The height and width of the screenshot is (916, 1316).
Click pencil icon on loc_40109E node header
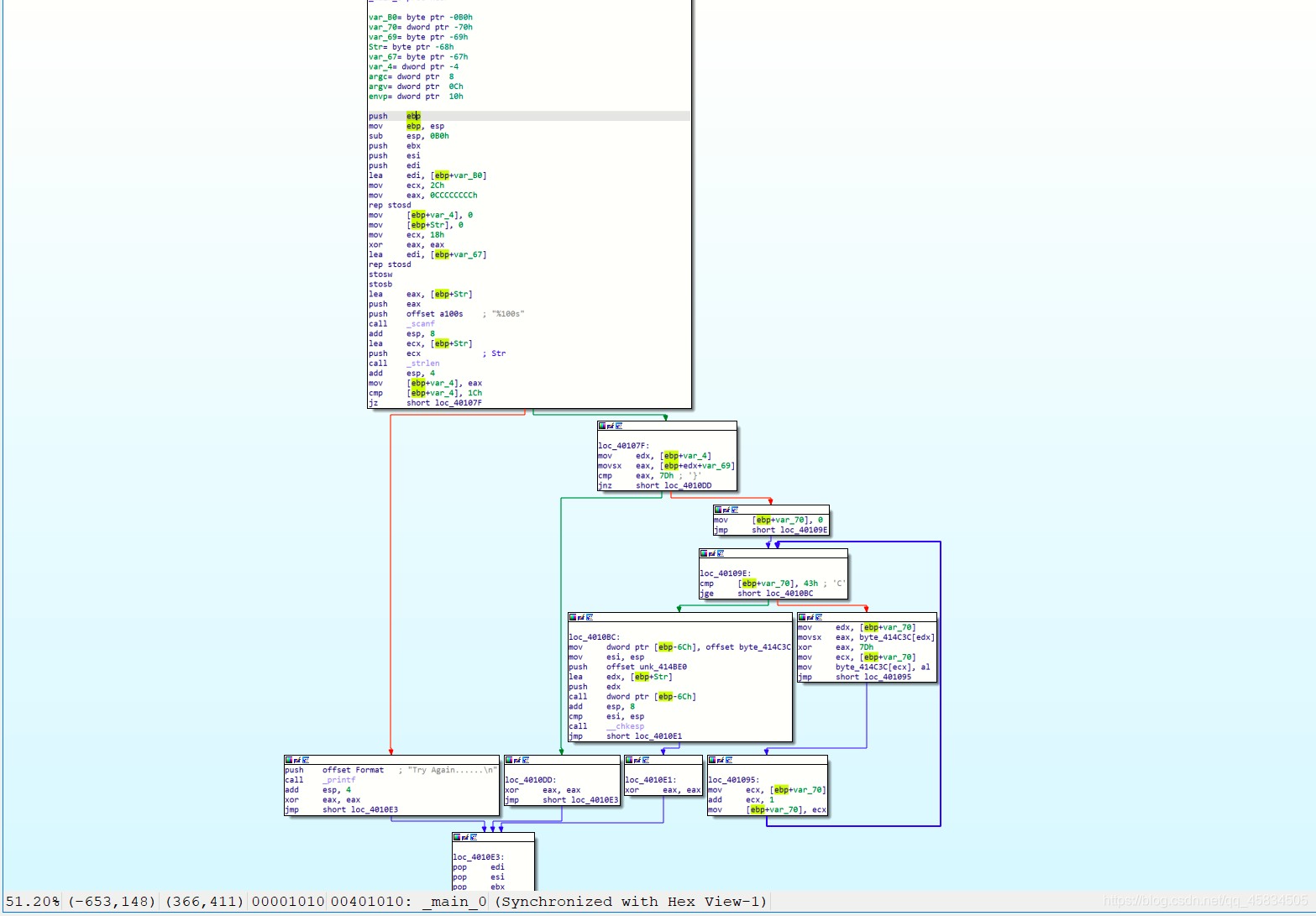tap(712, 553)
